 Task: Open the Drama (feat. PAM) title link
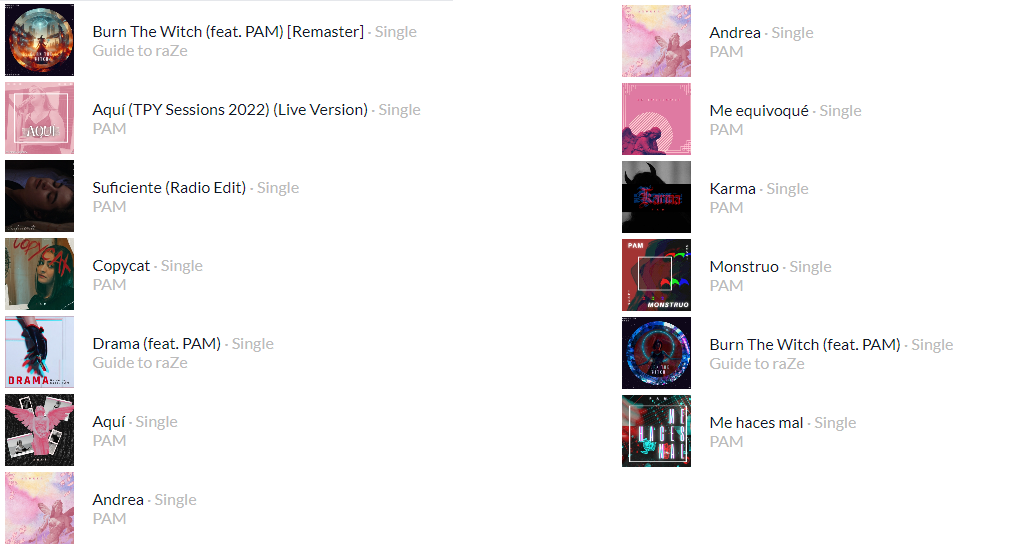(157, 344)
